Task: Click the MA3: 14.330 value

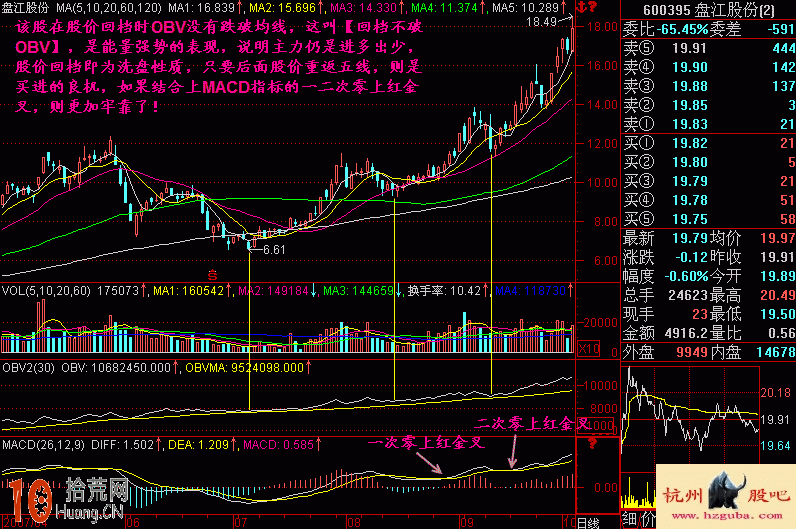Action: [367, 8]
